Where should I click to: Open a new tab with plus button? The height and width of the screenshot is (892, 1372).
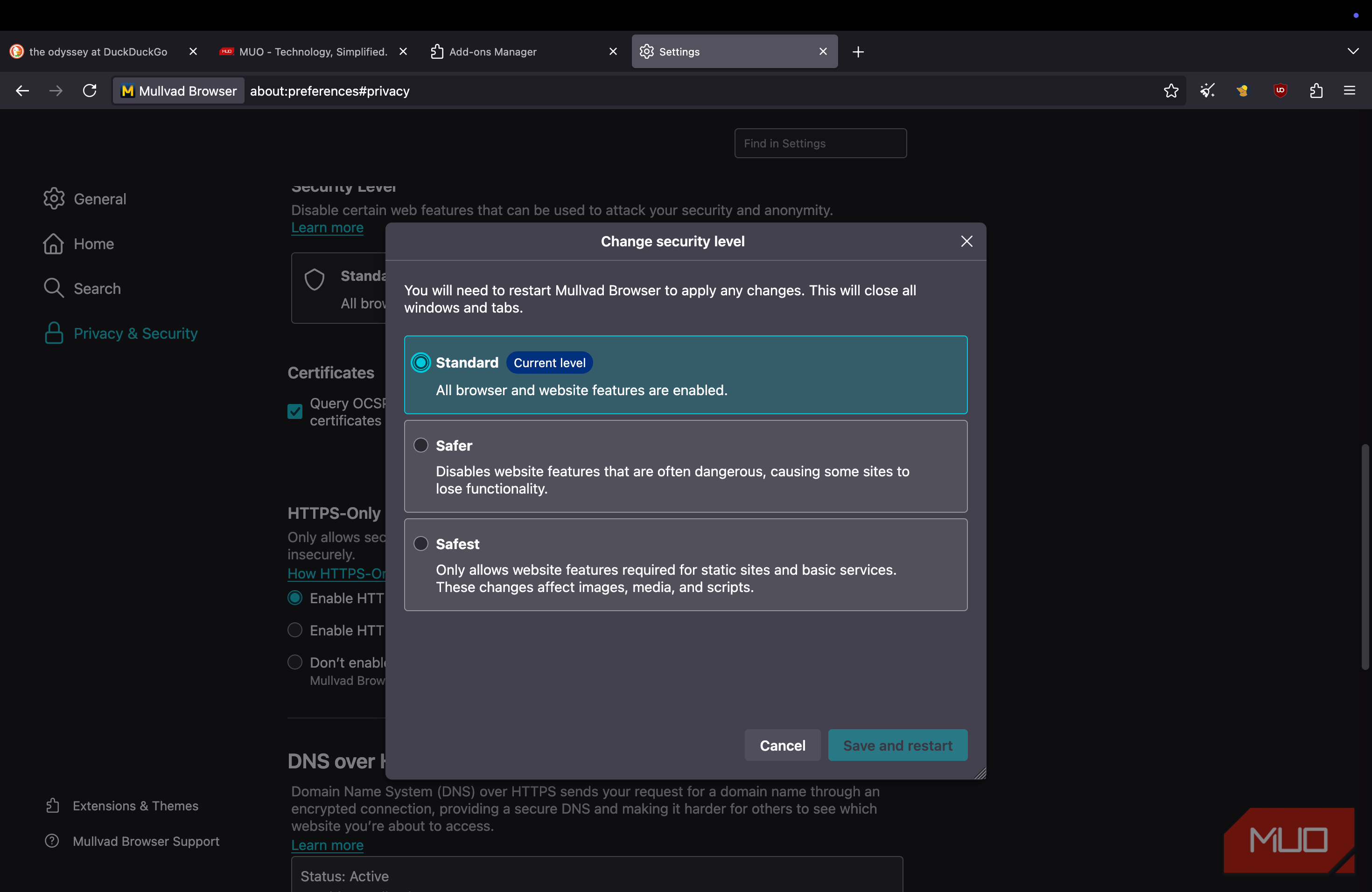coord(858,52)
